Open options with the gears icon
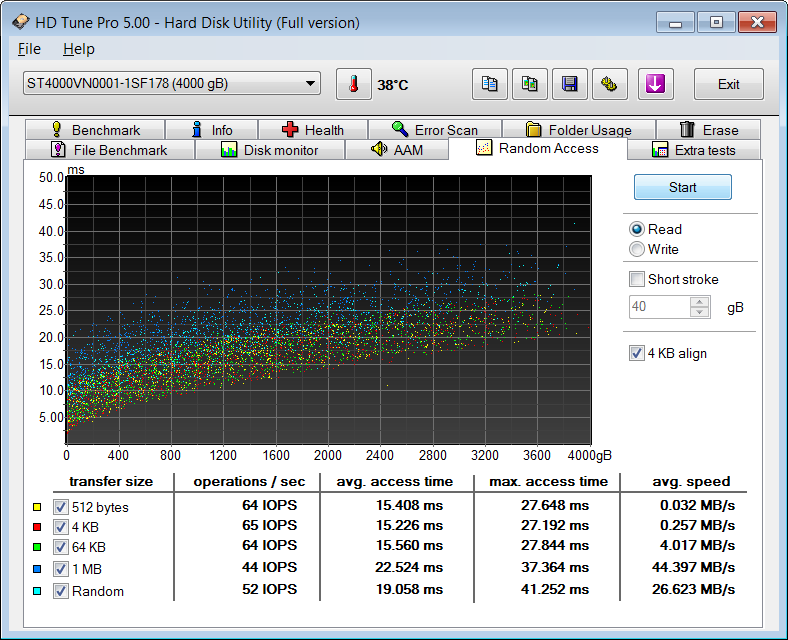Image resolution: width=788 pixels, height=640 pixels. click(x=609, y=84)
